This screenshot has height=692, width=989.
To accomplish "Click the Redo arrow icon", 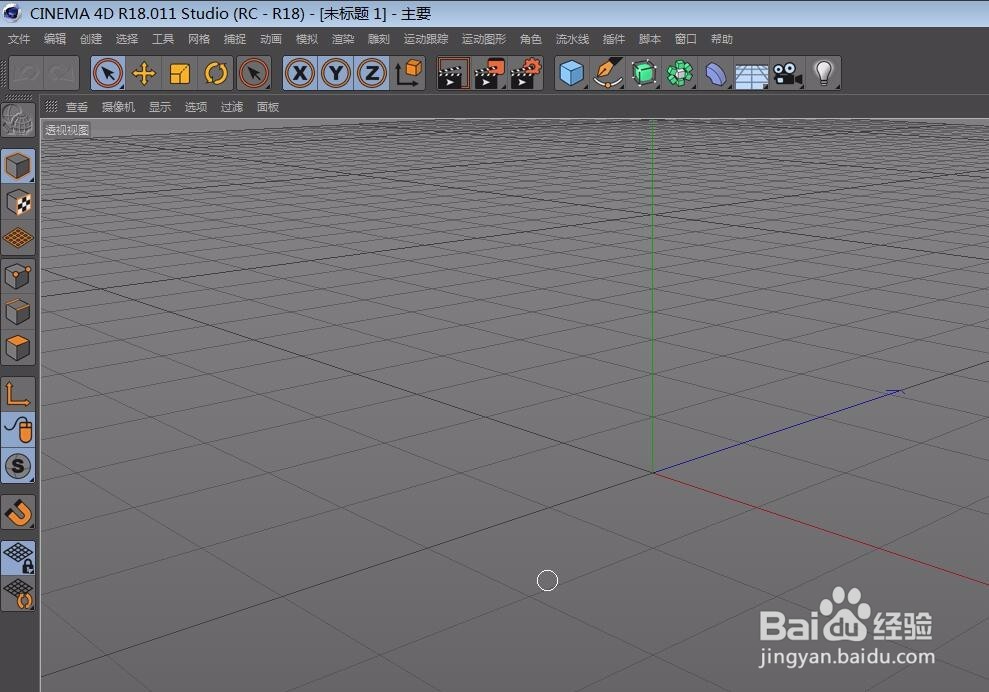I will pyautogui.click(x=62, y=73).
